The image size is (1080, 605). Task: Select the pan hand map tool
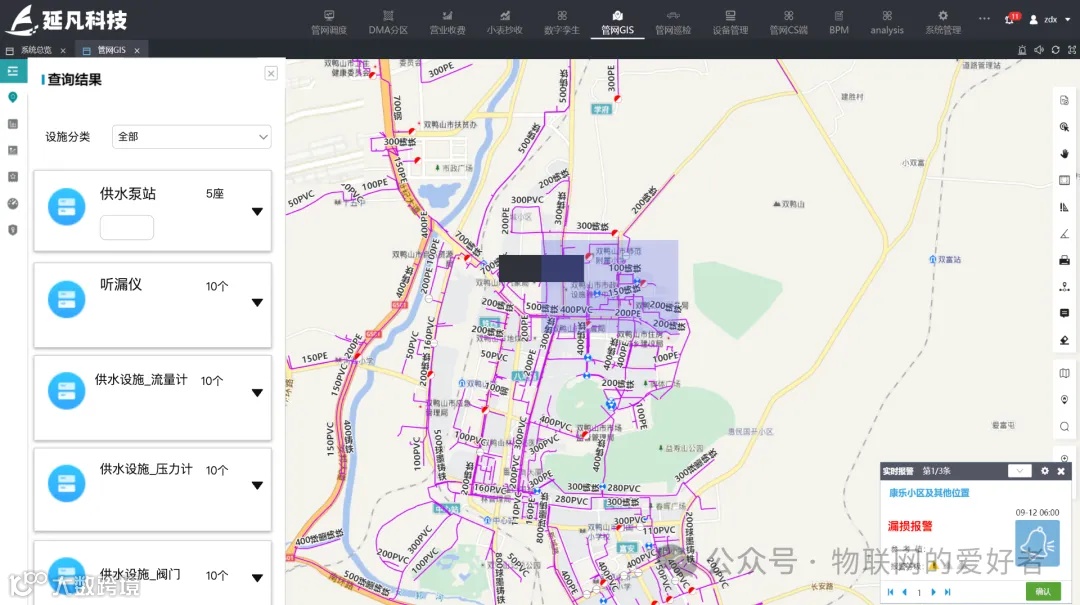pos(1064,154)
